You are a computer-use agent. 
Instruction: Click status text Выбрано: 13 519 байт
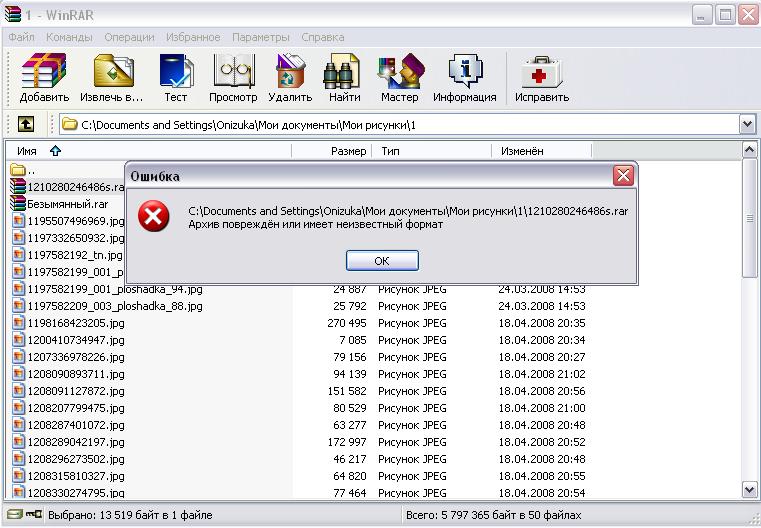(130, 515)
